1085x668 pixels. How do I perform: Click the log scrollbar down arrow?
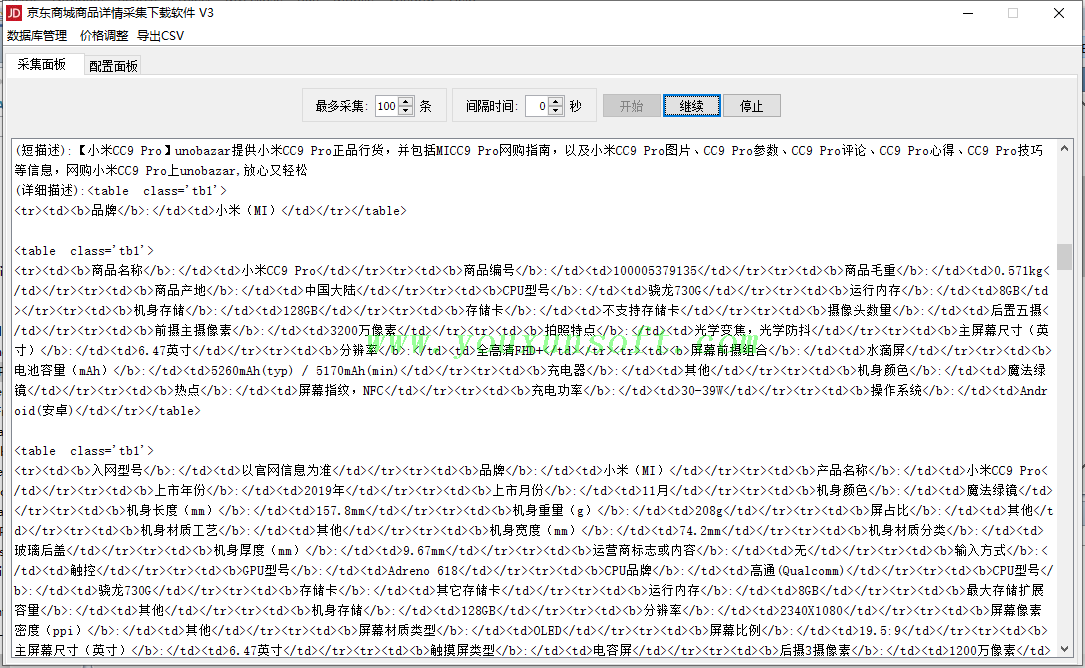click(1064, 649)
